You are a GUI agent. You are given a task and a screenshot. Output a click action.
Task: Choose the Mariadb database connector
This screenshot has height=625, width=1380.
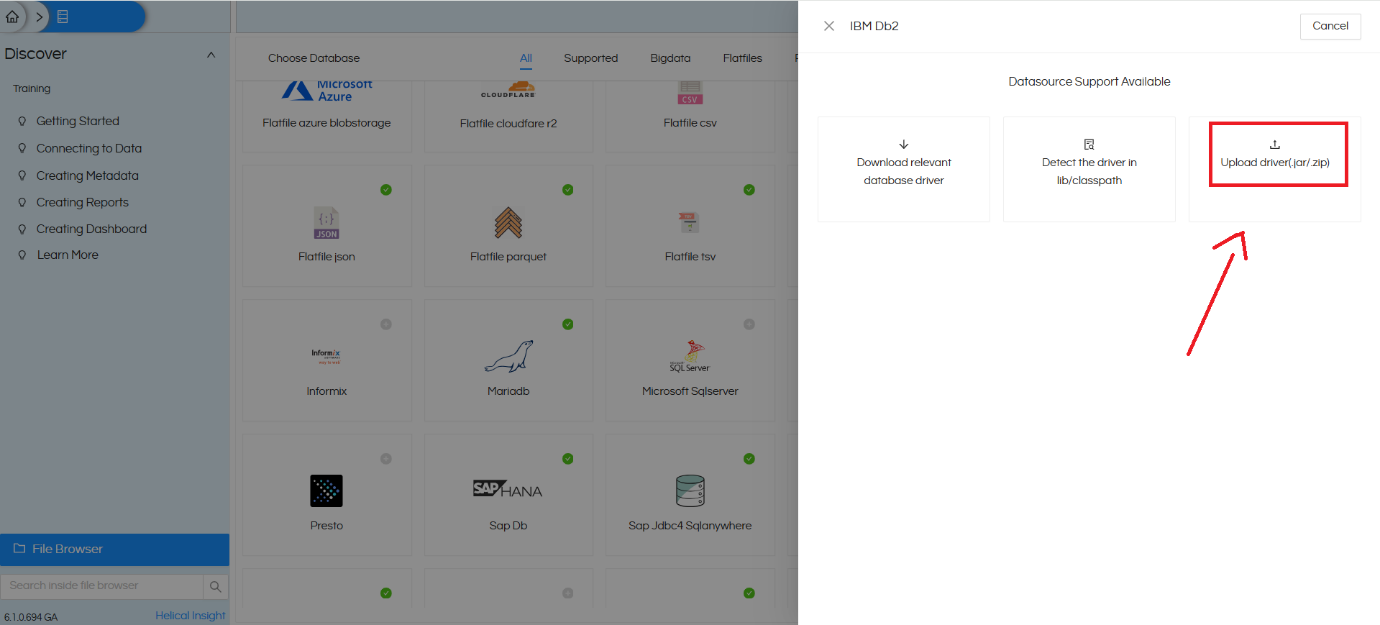tap(508, 360)
